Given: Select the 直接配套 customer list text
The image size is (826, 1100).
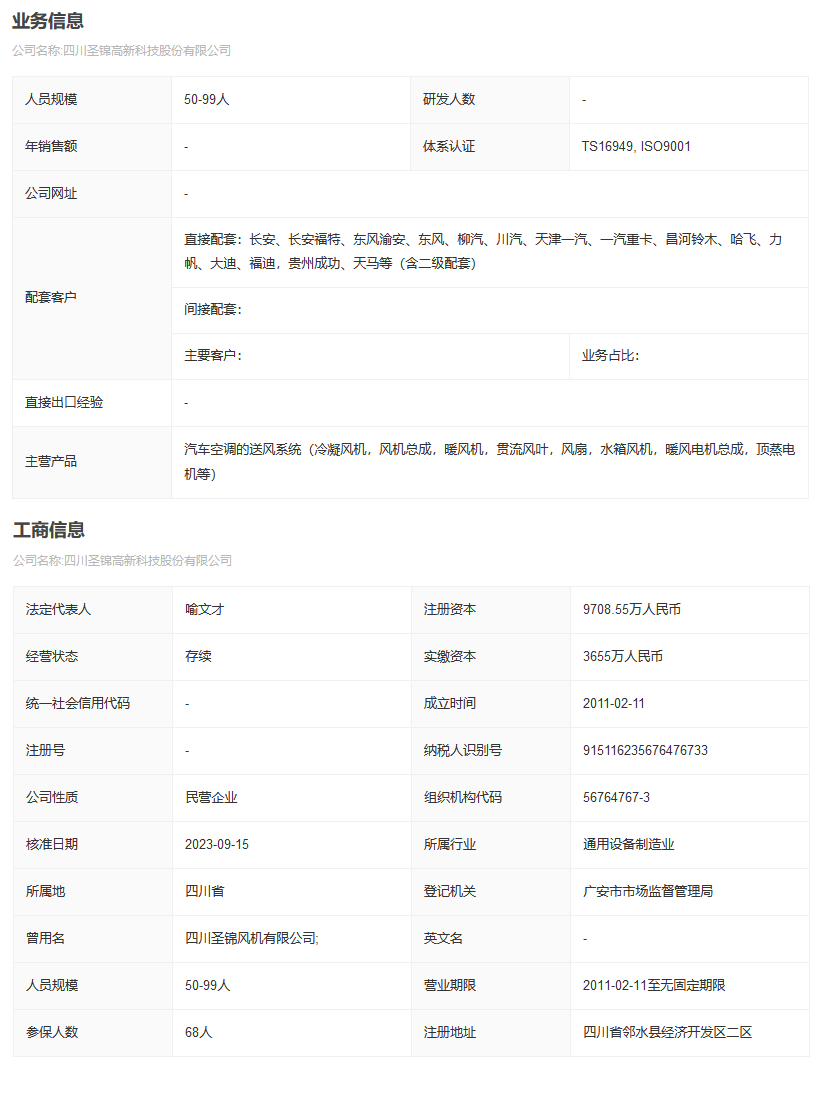Looking at the screenshot, I should 483,251.
